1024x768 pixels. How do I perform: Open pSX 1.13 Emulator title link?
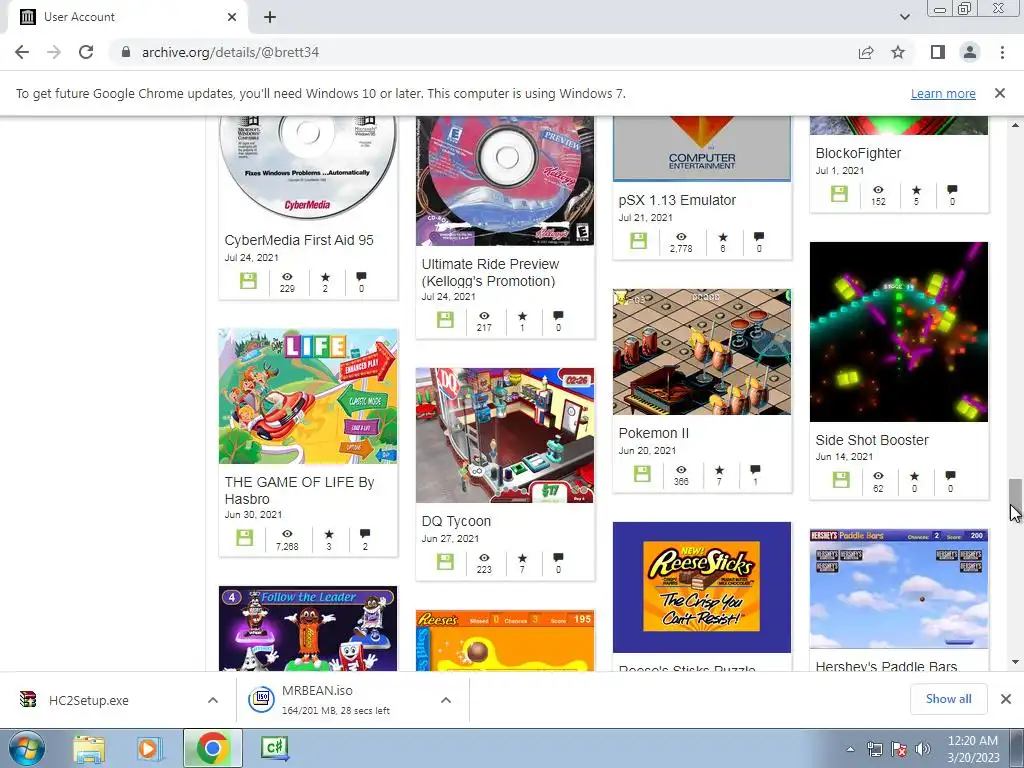pyautogui.click(x=677, y=200)
